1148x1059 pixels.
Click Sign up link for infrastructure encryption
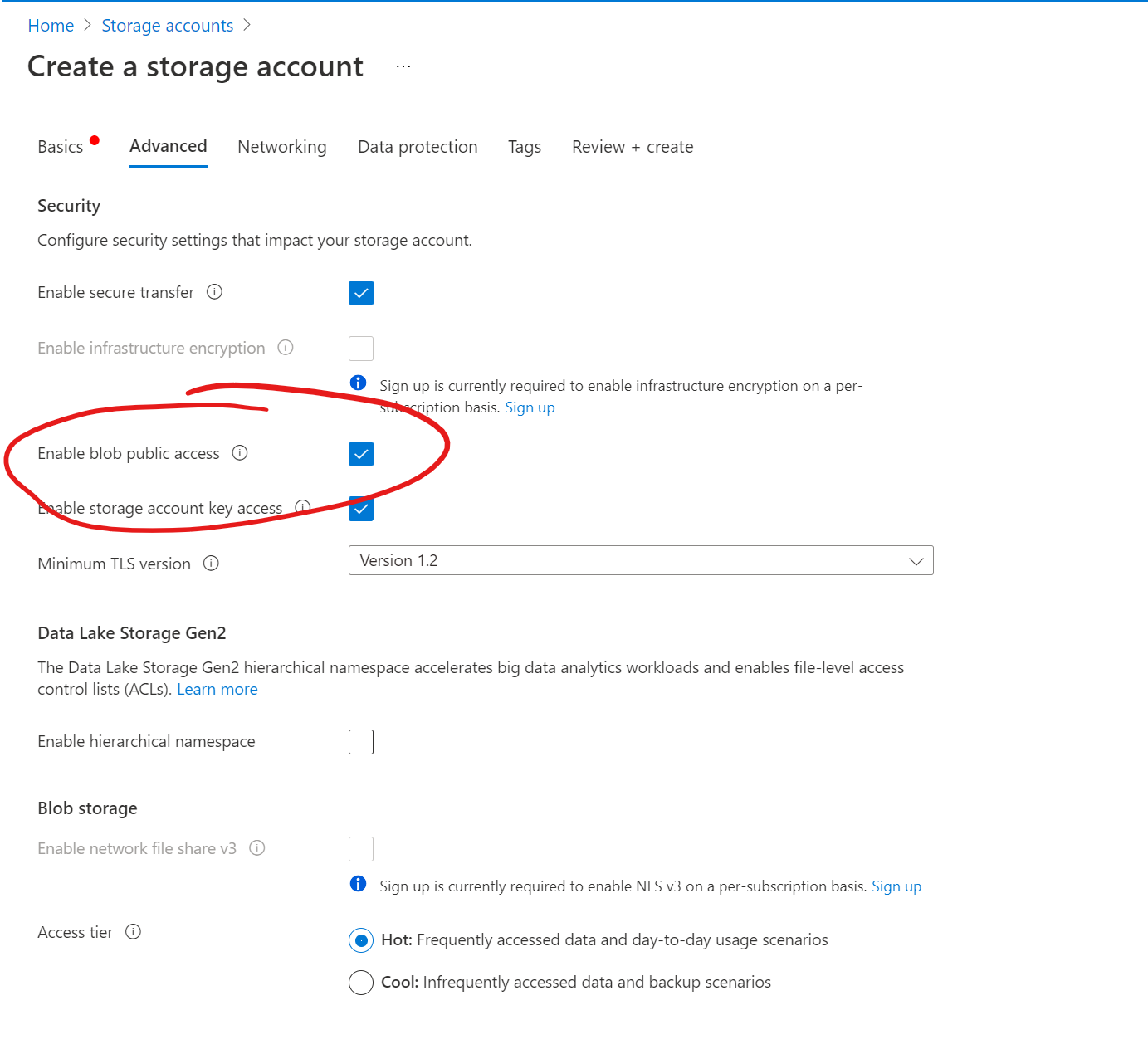tap(530, 407)
